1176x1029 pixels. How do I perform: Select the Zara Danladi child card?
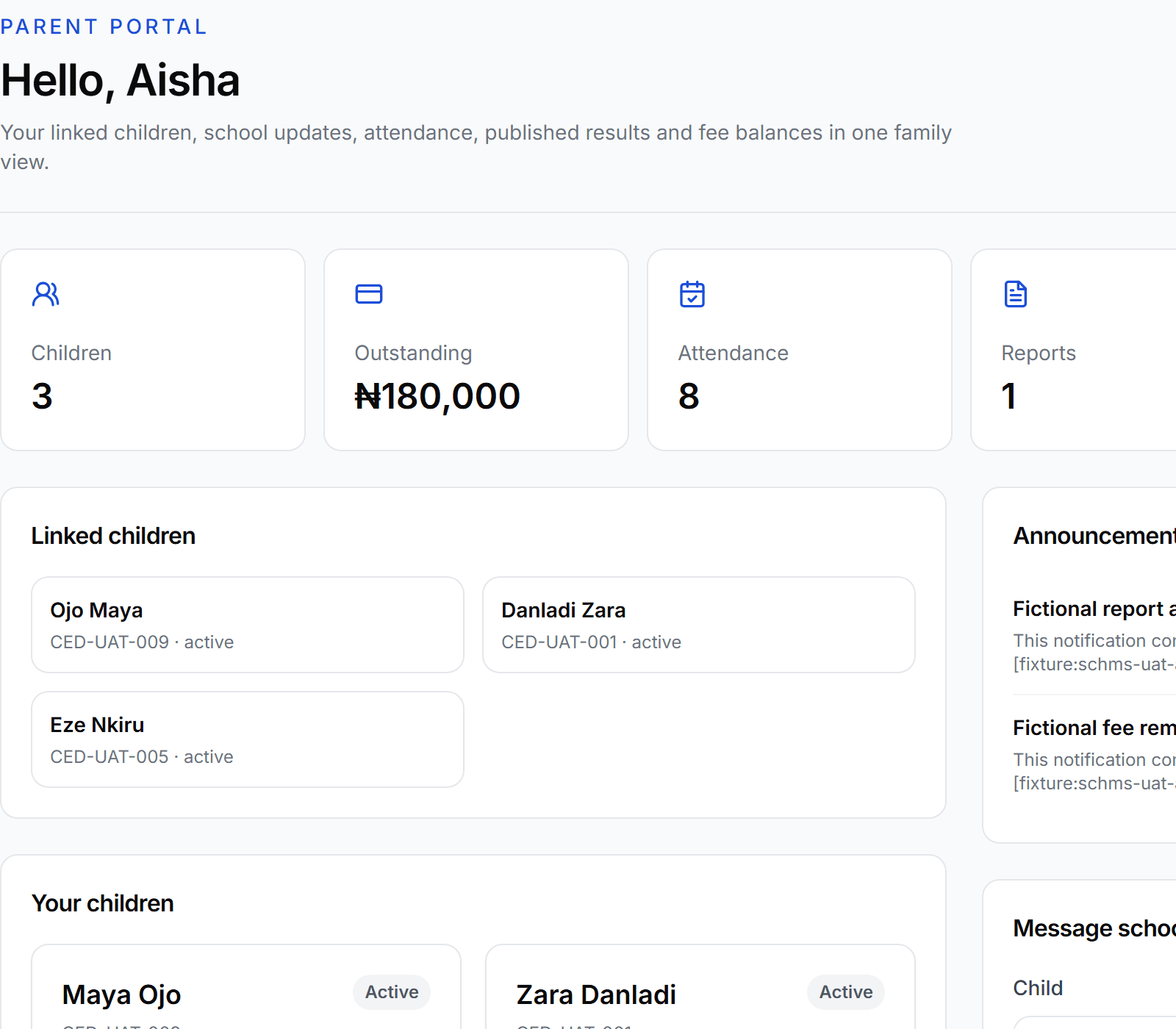coord(700,987)
